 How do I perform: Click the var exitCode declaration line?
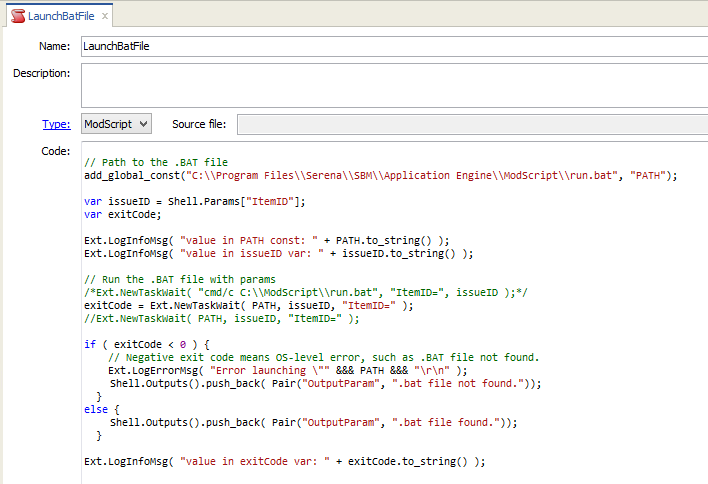(122, 214)
